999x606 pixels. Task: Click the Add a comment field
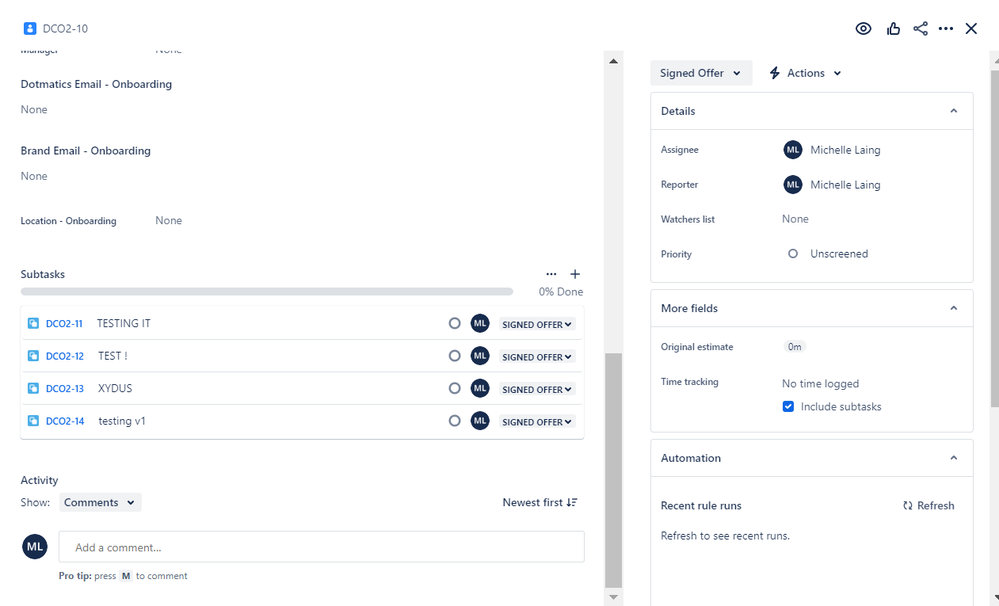click(322, 547)
